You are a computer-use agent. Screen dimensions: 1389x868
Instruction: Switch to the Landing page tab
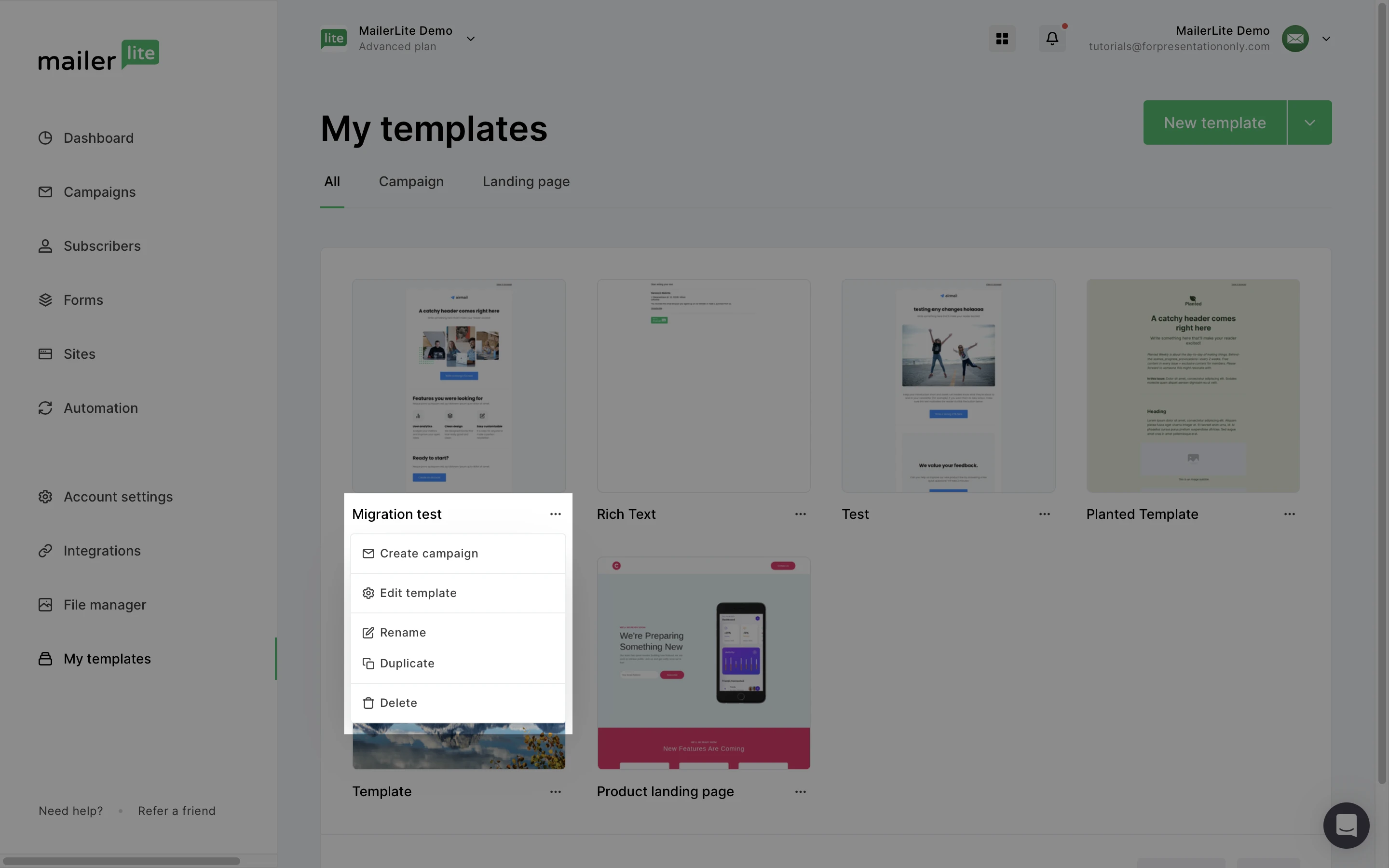tap(526, 182)
